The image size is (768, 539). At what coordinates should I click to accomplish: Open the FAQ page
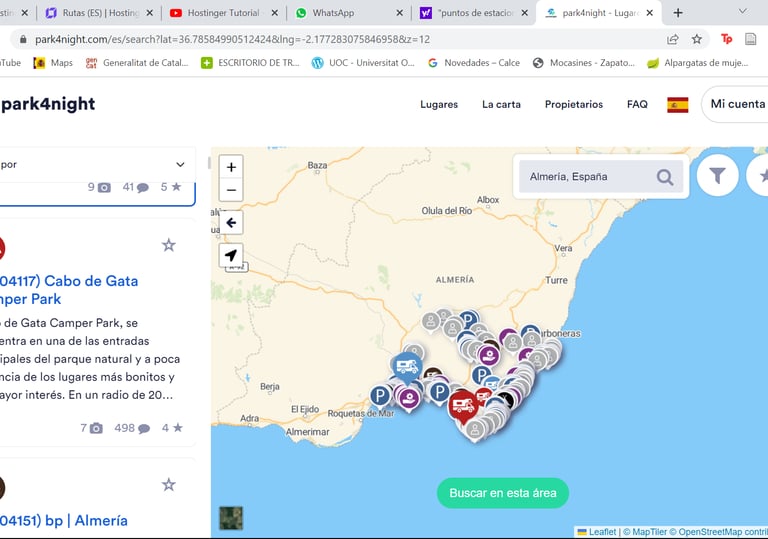[637, 104]
